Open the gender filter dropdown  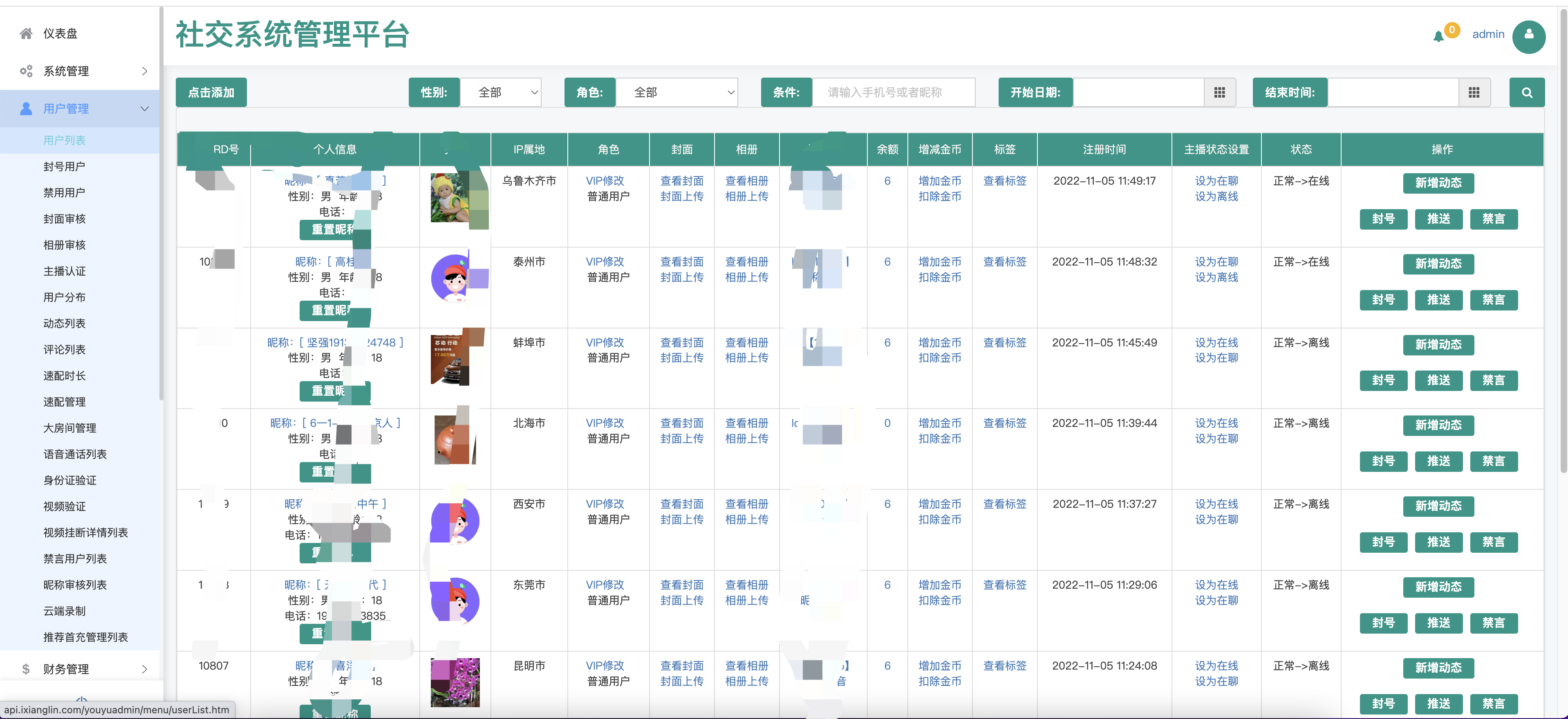point(500,92)
